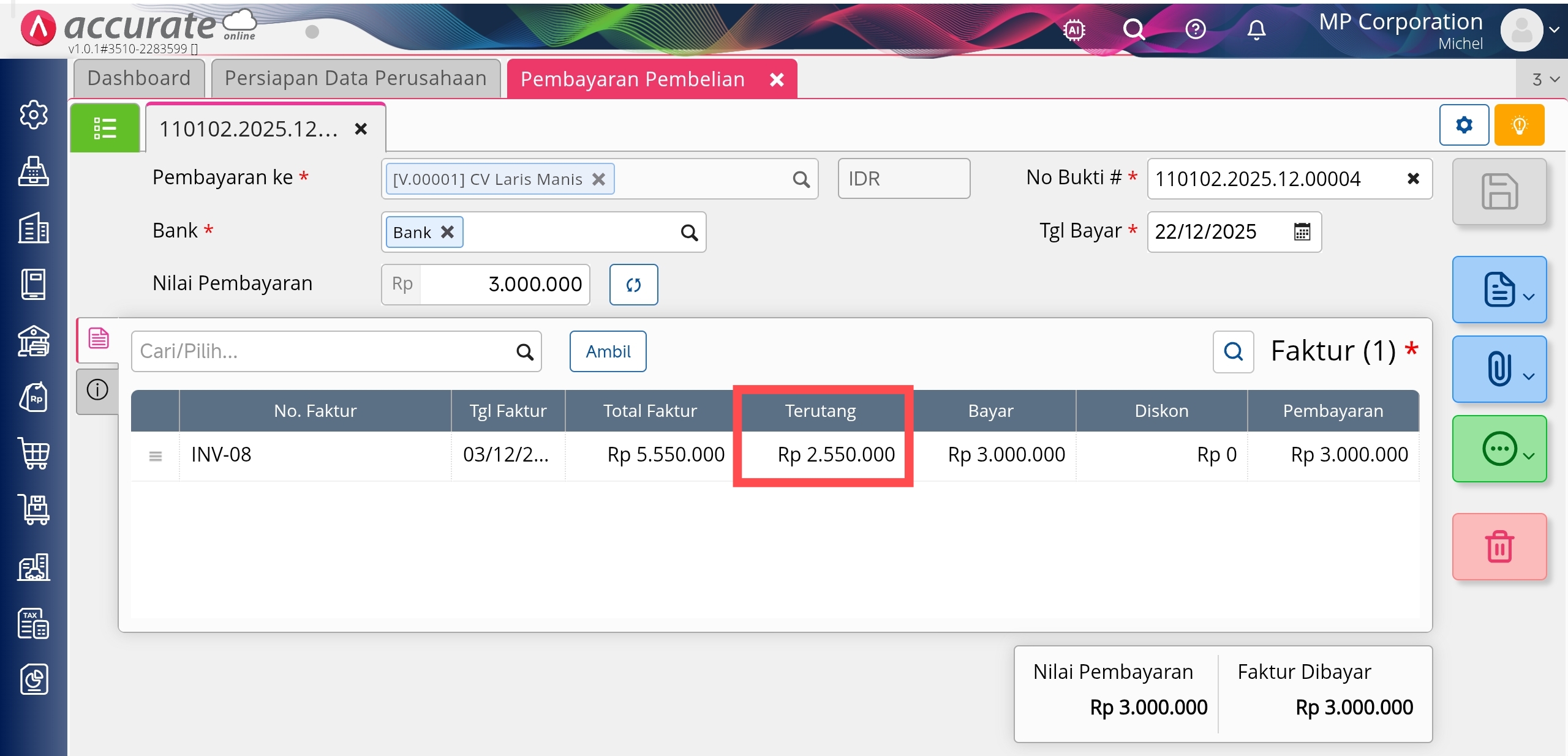The image size is (1568, 756).
Task: Expand the green more options dropdown
Action: click(x=1499, y=449)
